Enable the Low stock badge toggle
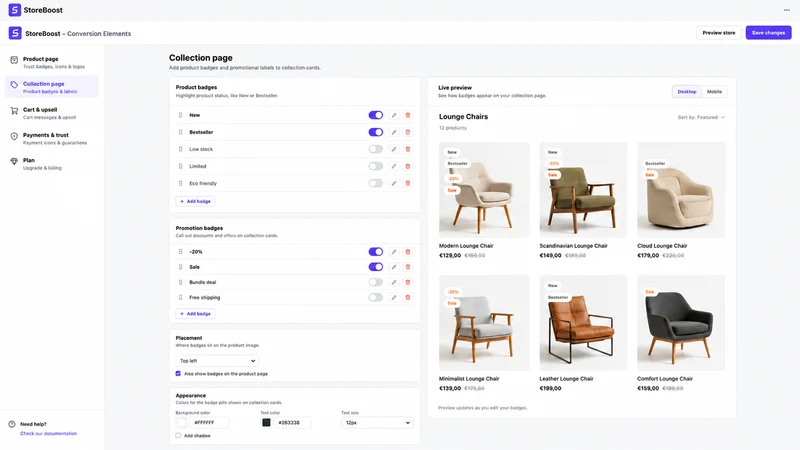Screen dimensions: 800x450 click(x=376, y=149)
